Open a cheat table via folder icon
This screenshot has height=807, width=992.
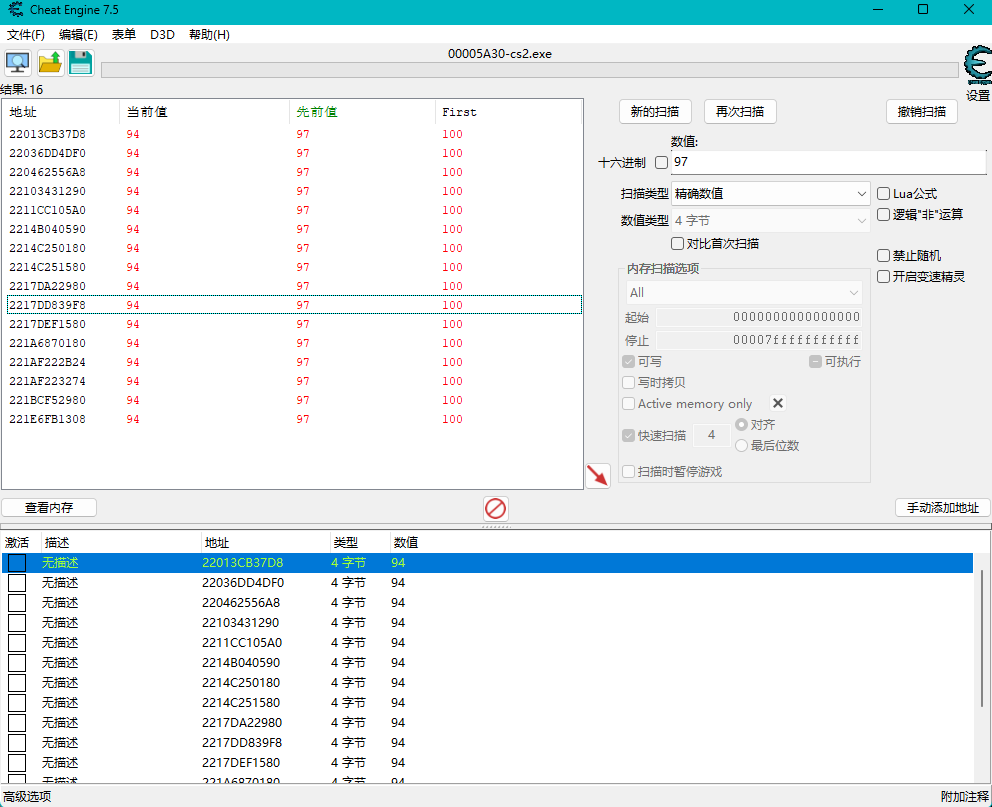point(50,63)
